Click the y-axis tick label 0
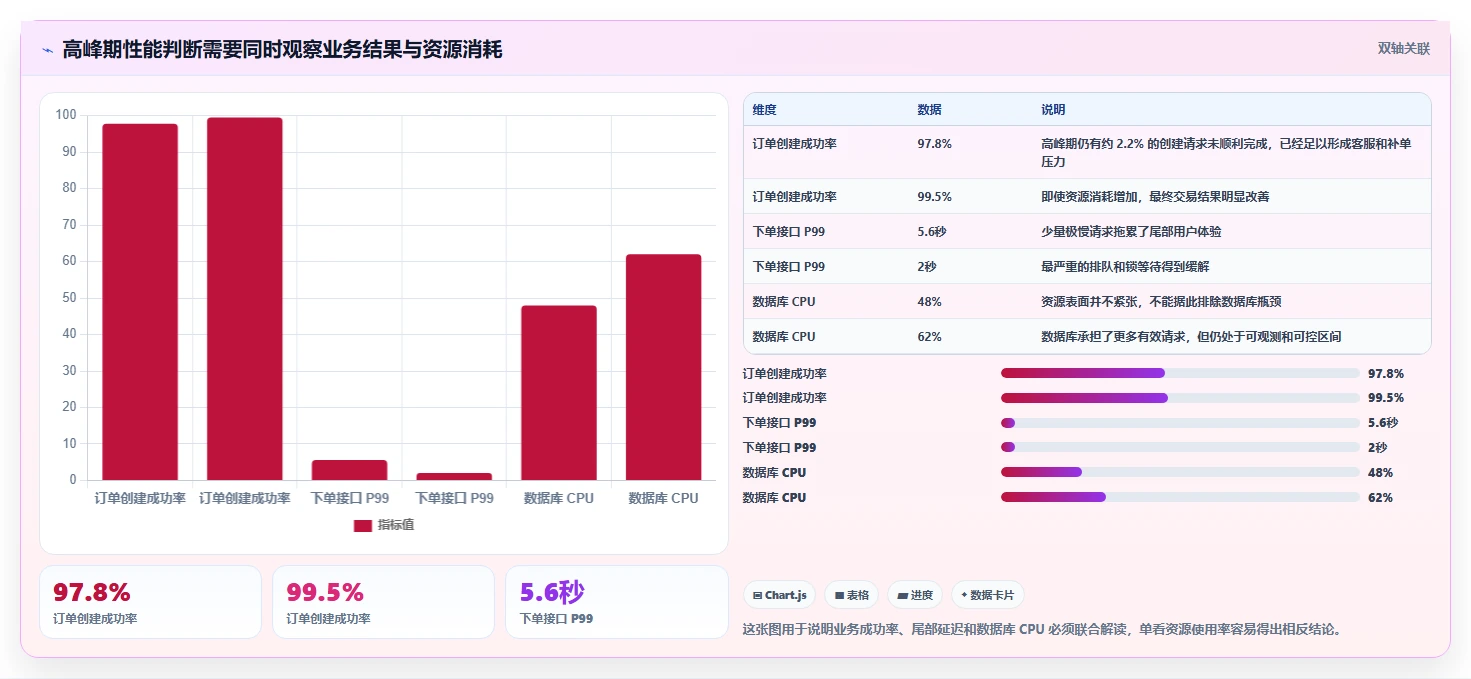Screen dimensions: 1471x679 pyautogui.click(x=73, y=480)
